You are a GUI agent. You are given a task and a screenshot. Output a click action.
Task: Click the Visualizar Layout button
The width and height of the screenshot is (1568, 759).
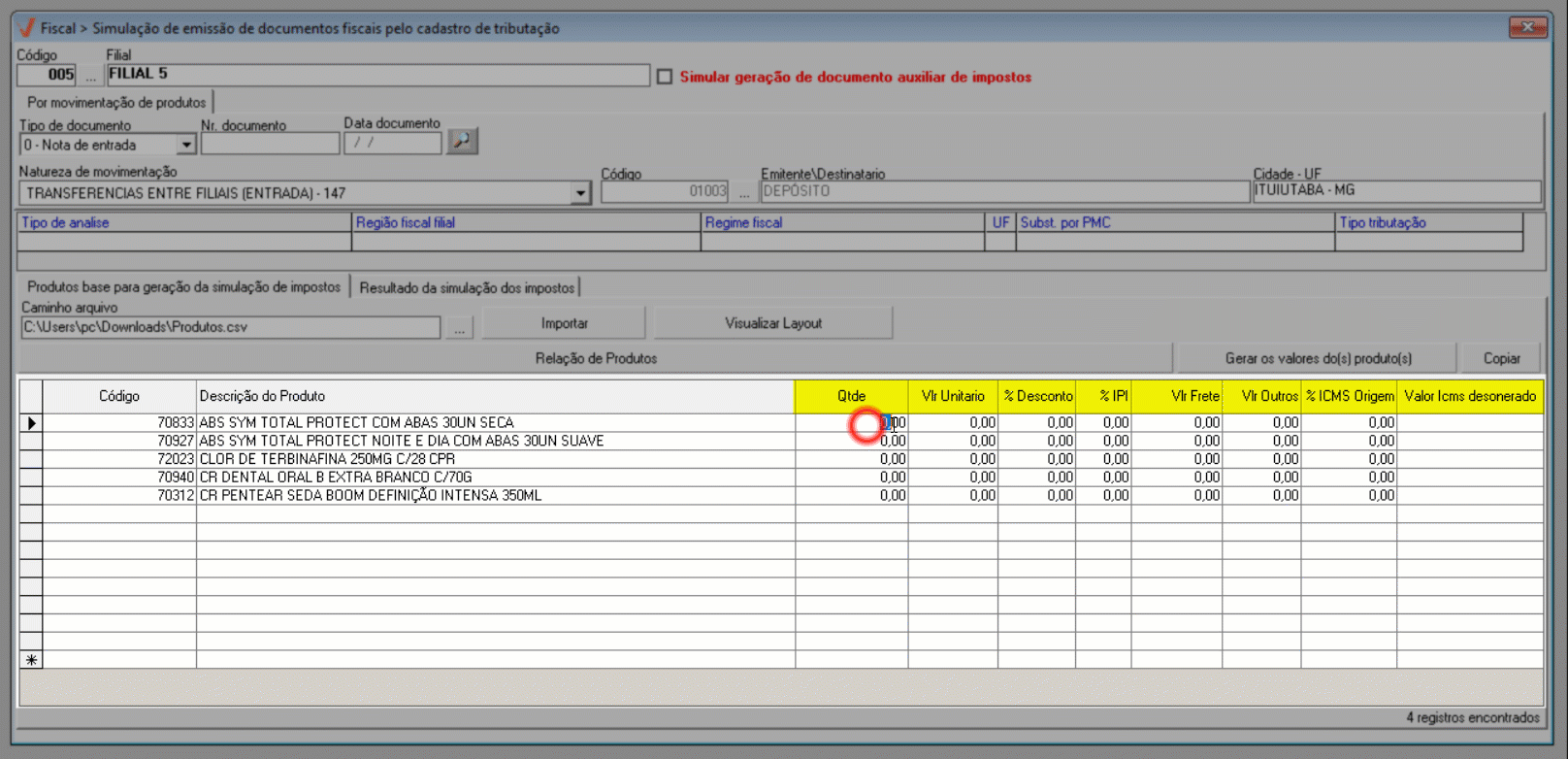tap(772, 323)
